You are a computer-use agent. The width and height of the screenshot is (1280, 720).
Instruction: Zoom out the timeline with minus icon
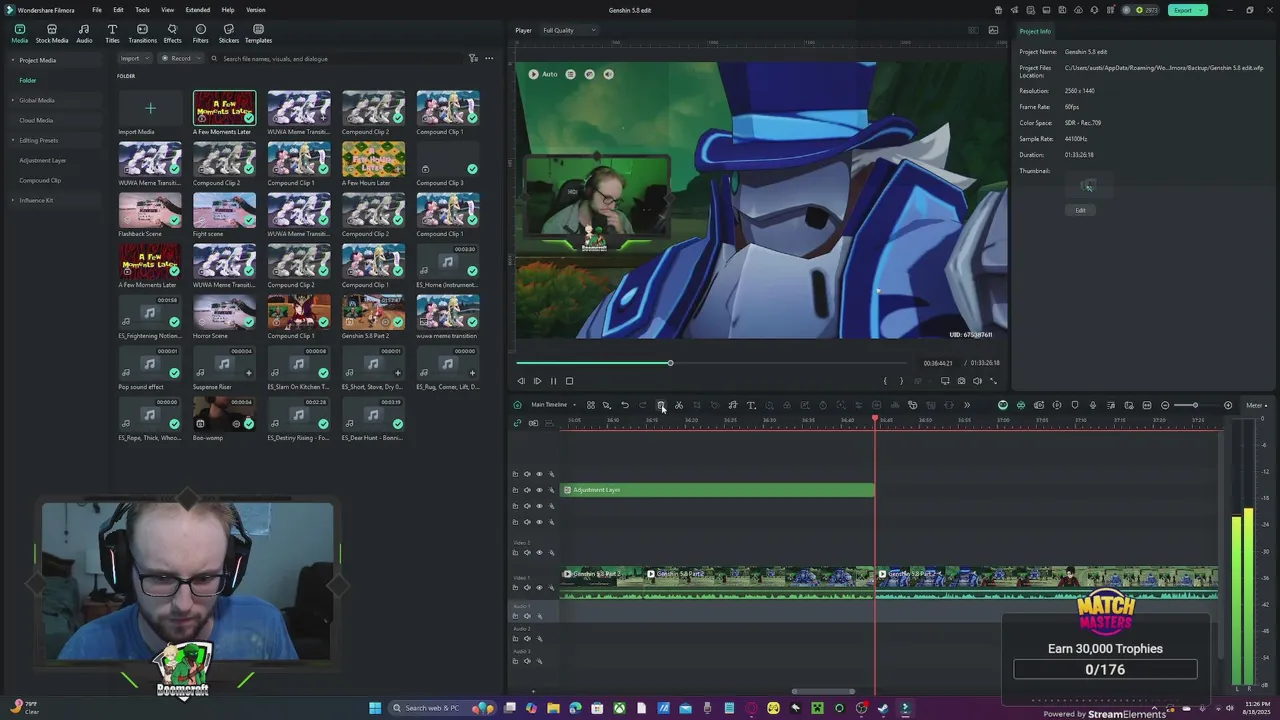pyautogui.click(x=1165, y=405)
